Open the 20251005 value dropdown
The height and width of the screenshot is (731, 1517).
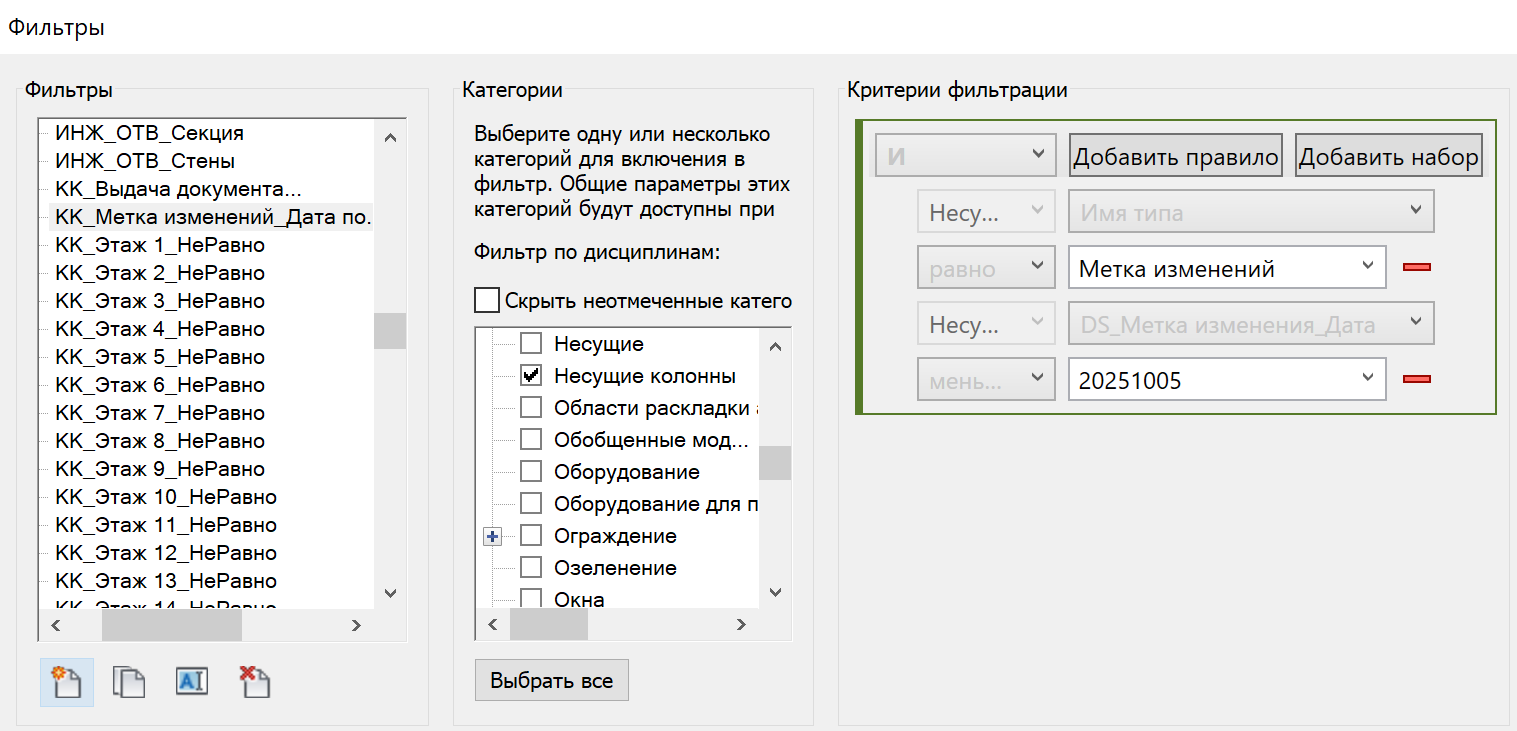[1367, 378]
